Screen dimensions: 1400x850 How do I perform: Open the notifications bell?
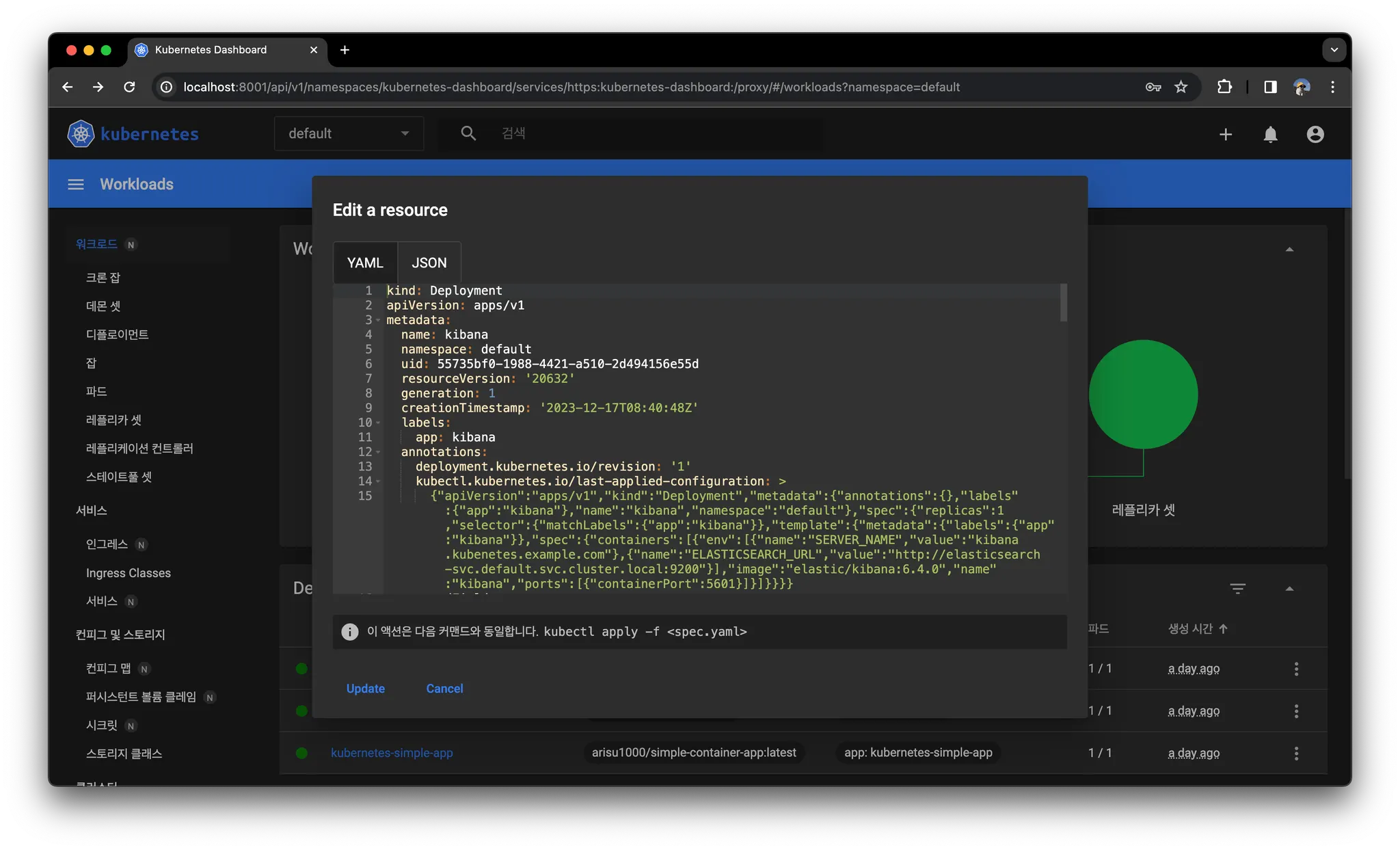point(1270,135)
